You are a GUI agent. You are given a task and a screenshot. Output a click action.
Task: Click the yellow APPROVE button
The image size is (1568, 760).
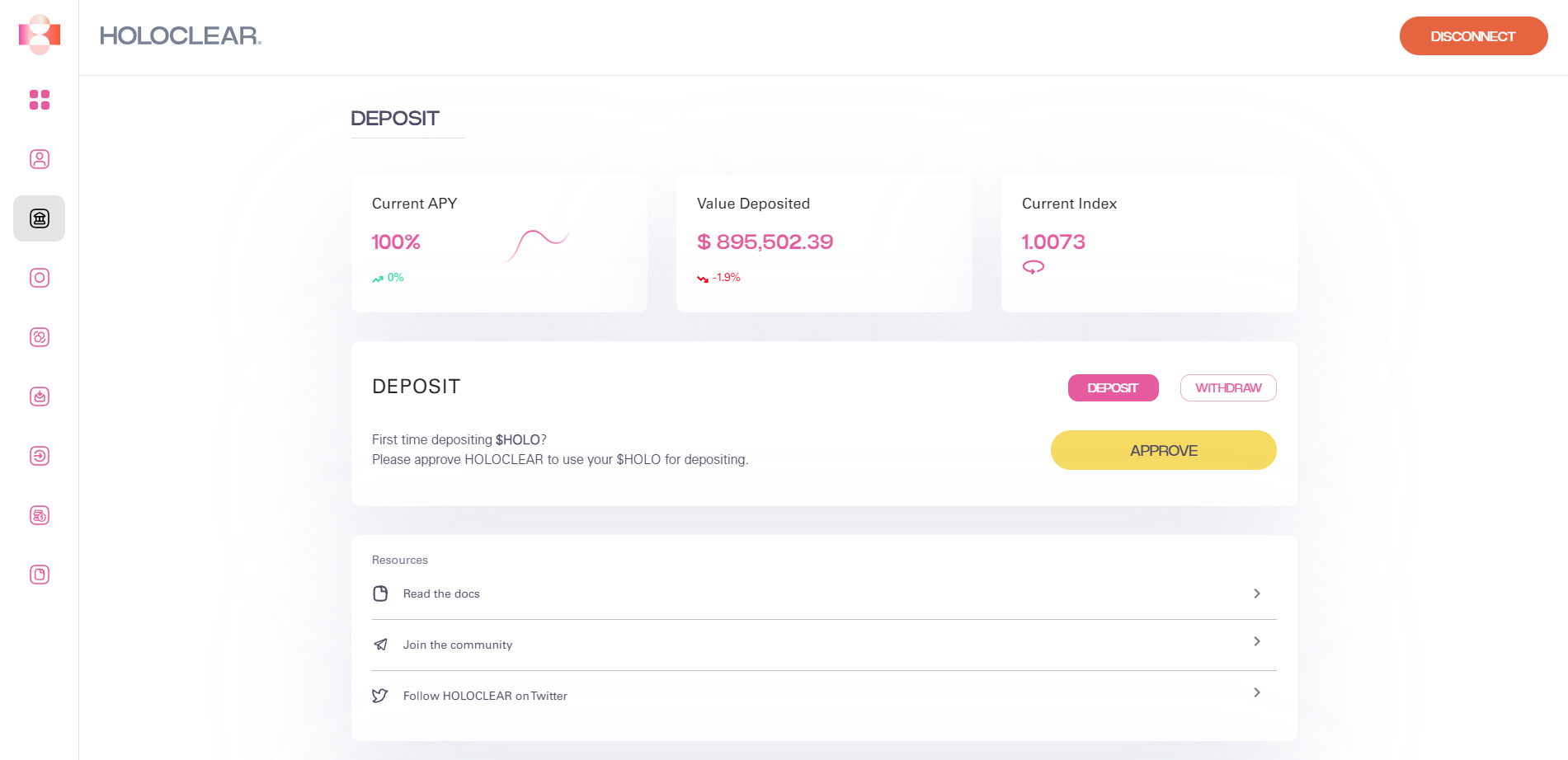coord(1163,450)
